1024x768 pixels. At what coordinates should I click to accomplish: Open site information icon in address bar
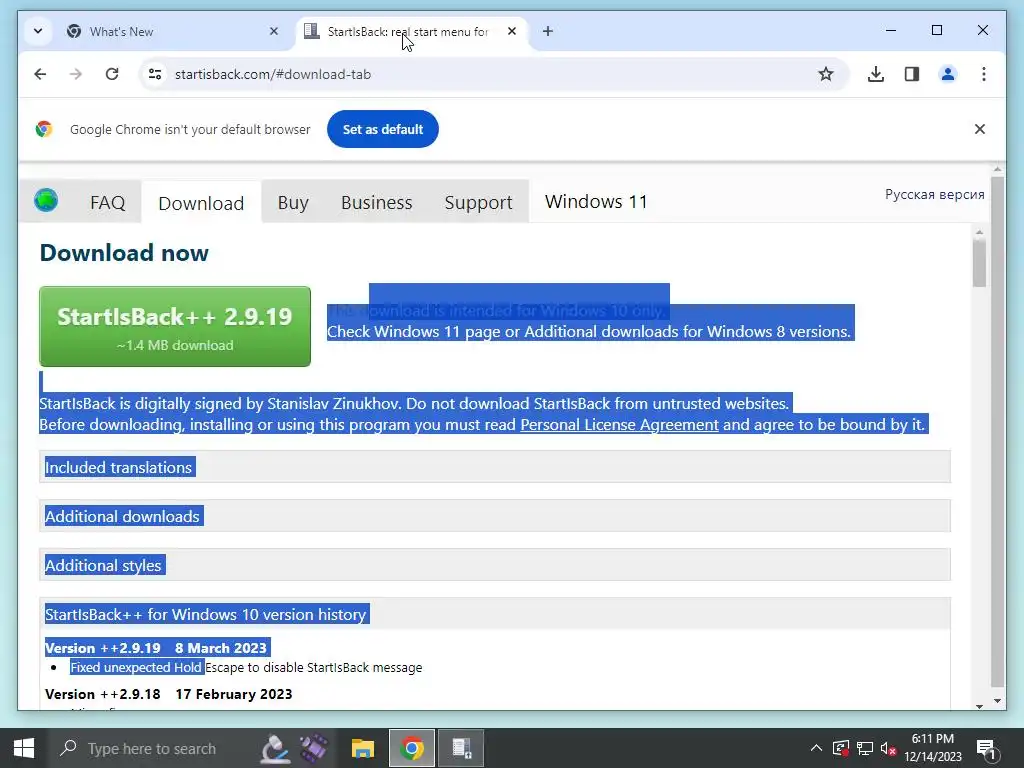(155, 74)
